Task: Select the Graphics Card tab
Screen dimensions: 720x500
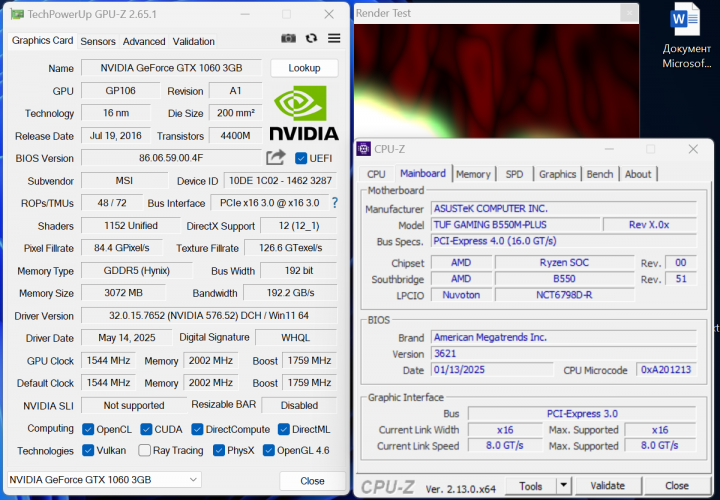Action: (42, 40)
